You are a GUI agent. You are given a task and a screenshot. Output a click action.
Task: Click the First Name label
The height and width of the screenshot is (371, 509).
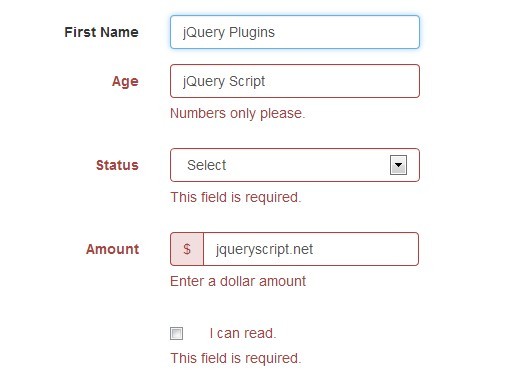pos(101,32)
